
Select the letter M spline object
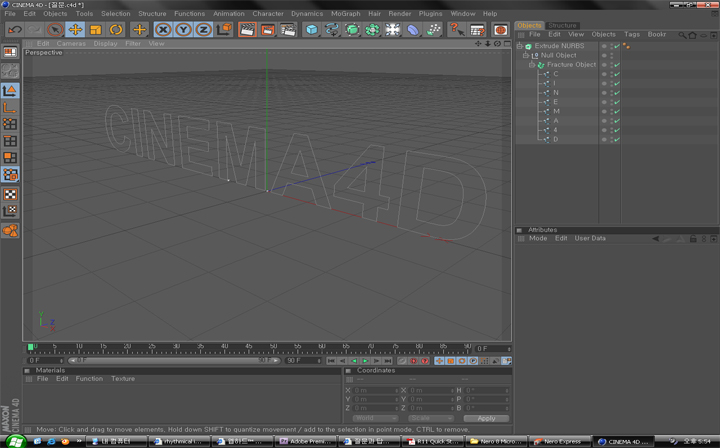point(556,111)
